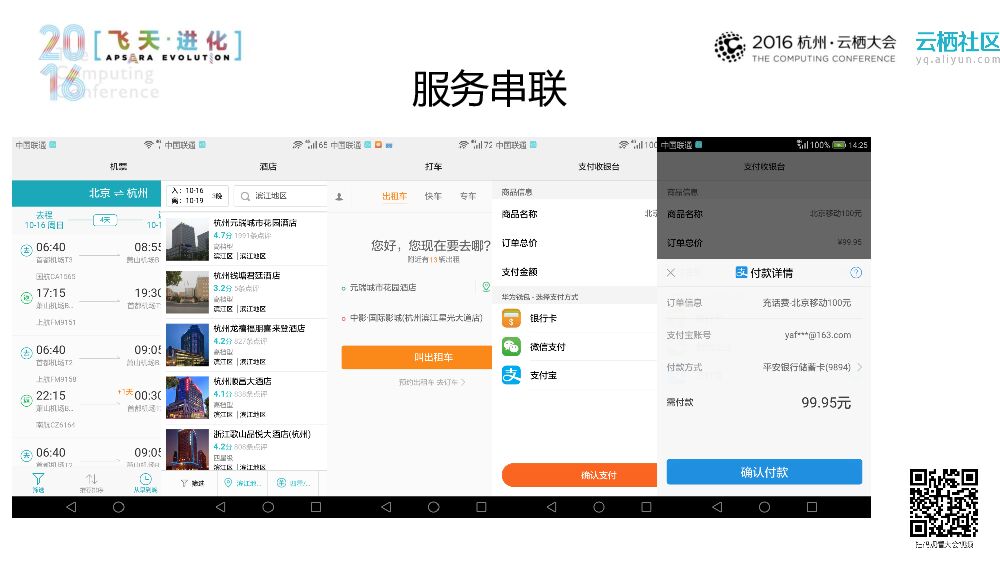
Task: Open the 杭州钱塘君廷酒店 hotel photo
Action: [x=188, y=292]
